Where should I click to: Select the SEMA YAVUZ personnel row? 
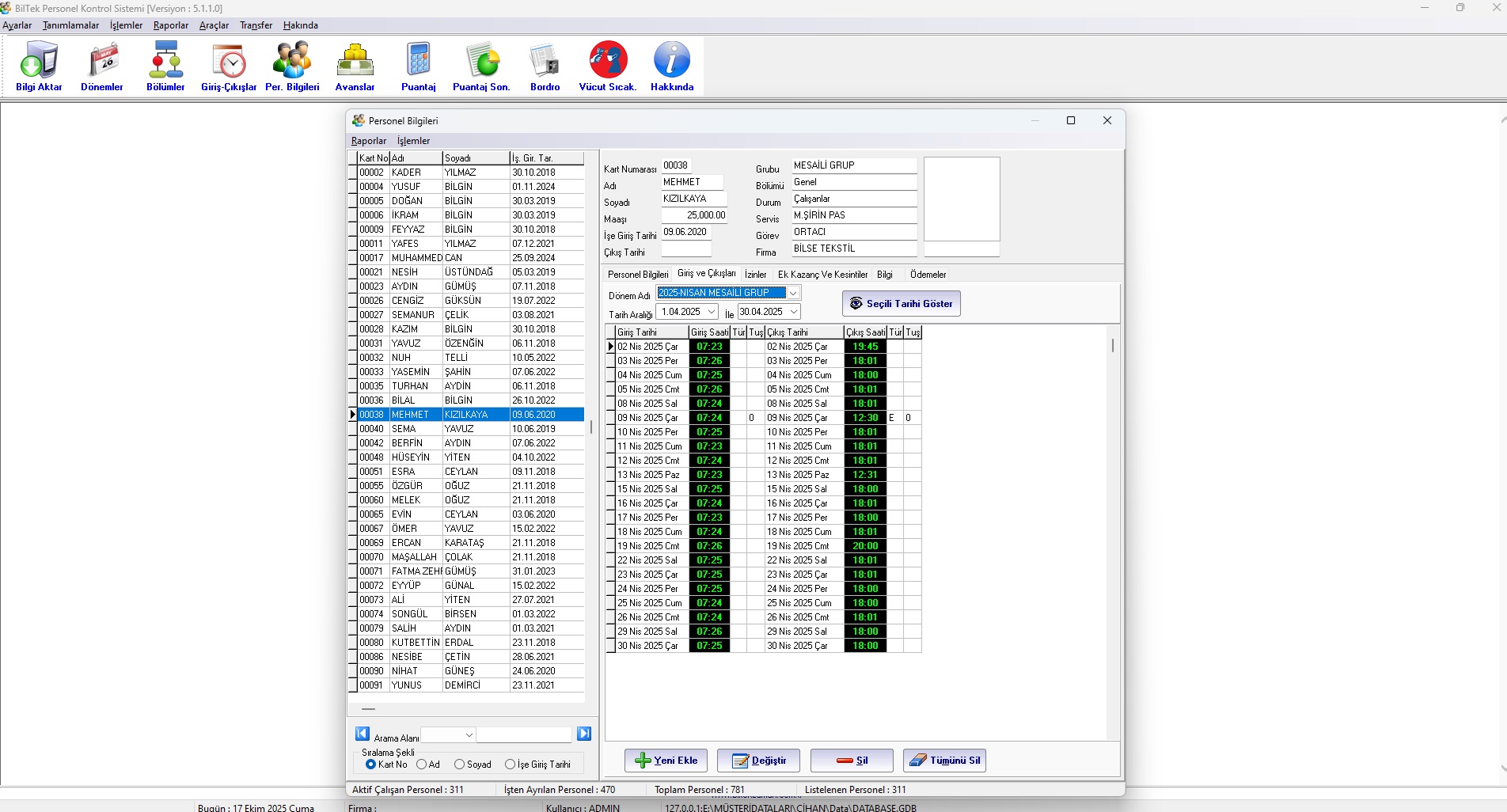[x=471, y=429]
